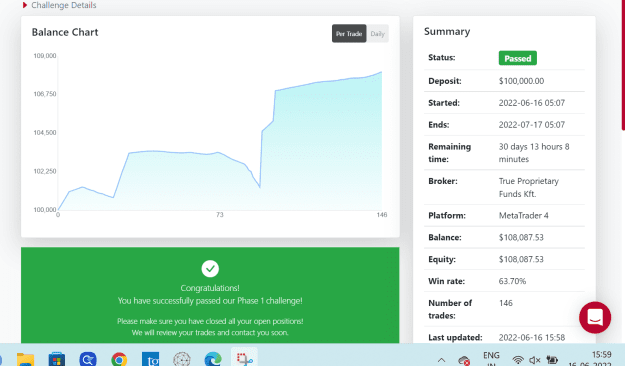625x366 pixels.
Task: Open the Snipping Tool taskbar icon
Action: click(x=244, y=358)
